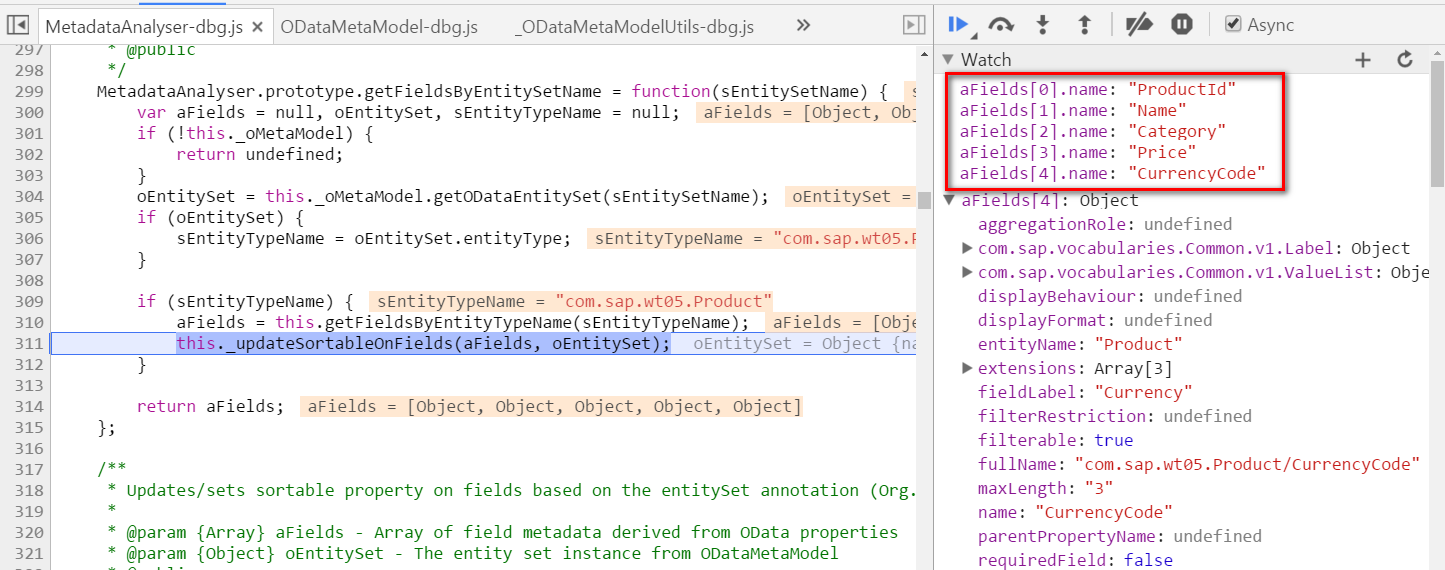The image size is (1445, 570).
Task: Open the _ODataMetaModelUtils-dbg.js tab
Action: (634, 27)
